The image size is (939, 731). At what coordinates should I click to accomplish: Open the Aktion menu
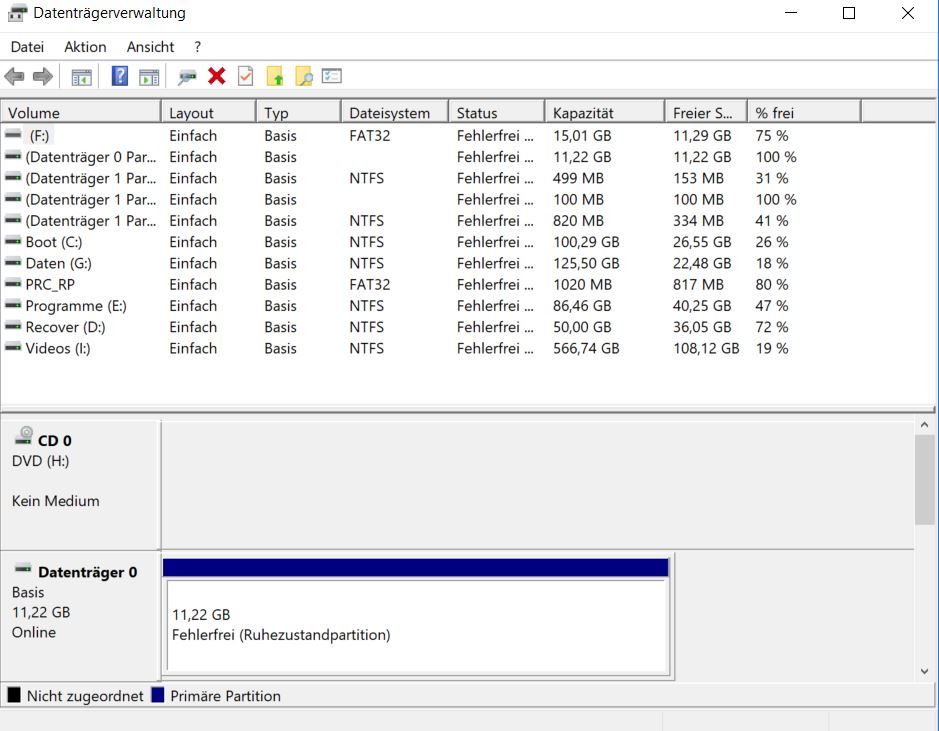(x=85, y=47)
